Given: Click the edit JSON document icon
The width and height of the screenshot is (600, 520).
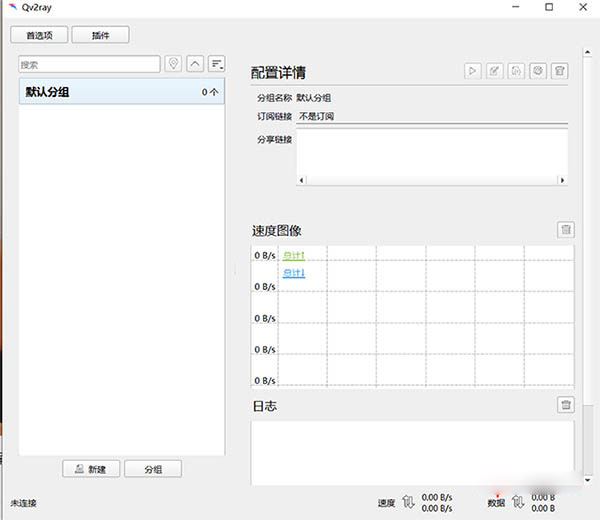Looking at the screenshot, I should click(516, 71).
